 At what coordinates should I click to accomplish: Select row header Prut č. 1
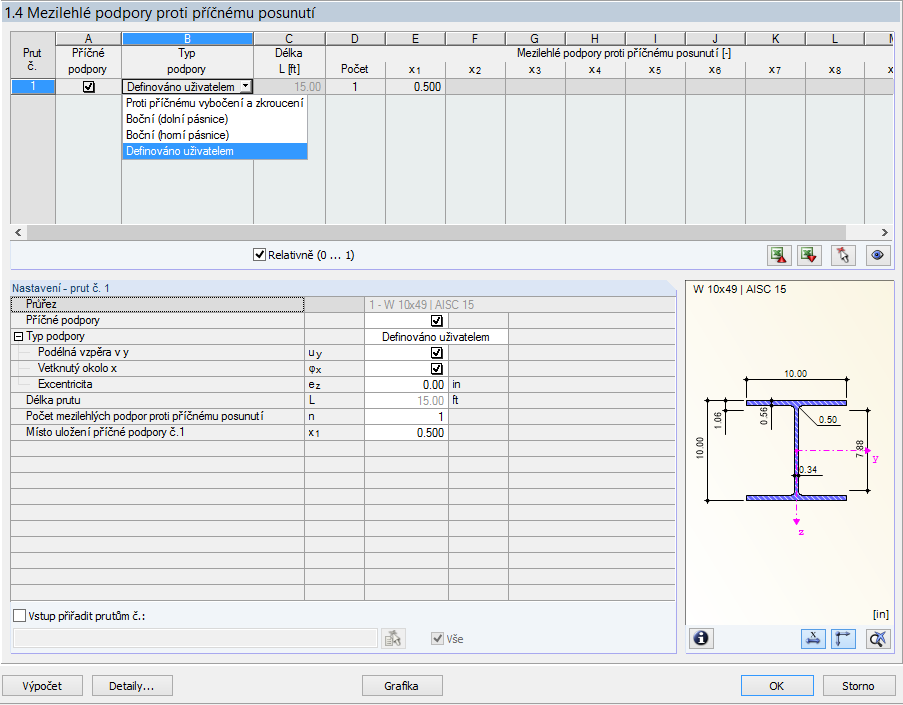point(33,87)
